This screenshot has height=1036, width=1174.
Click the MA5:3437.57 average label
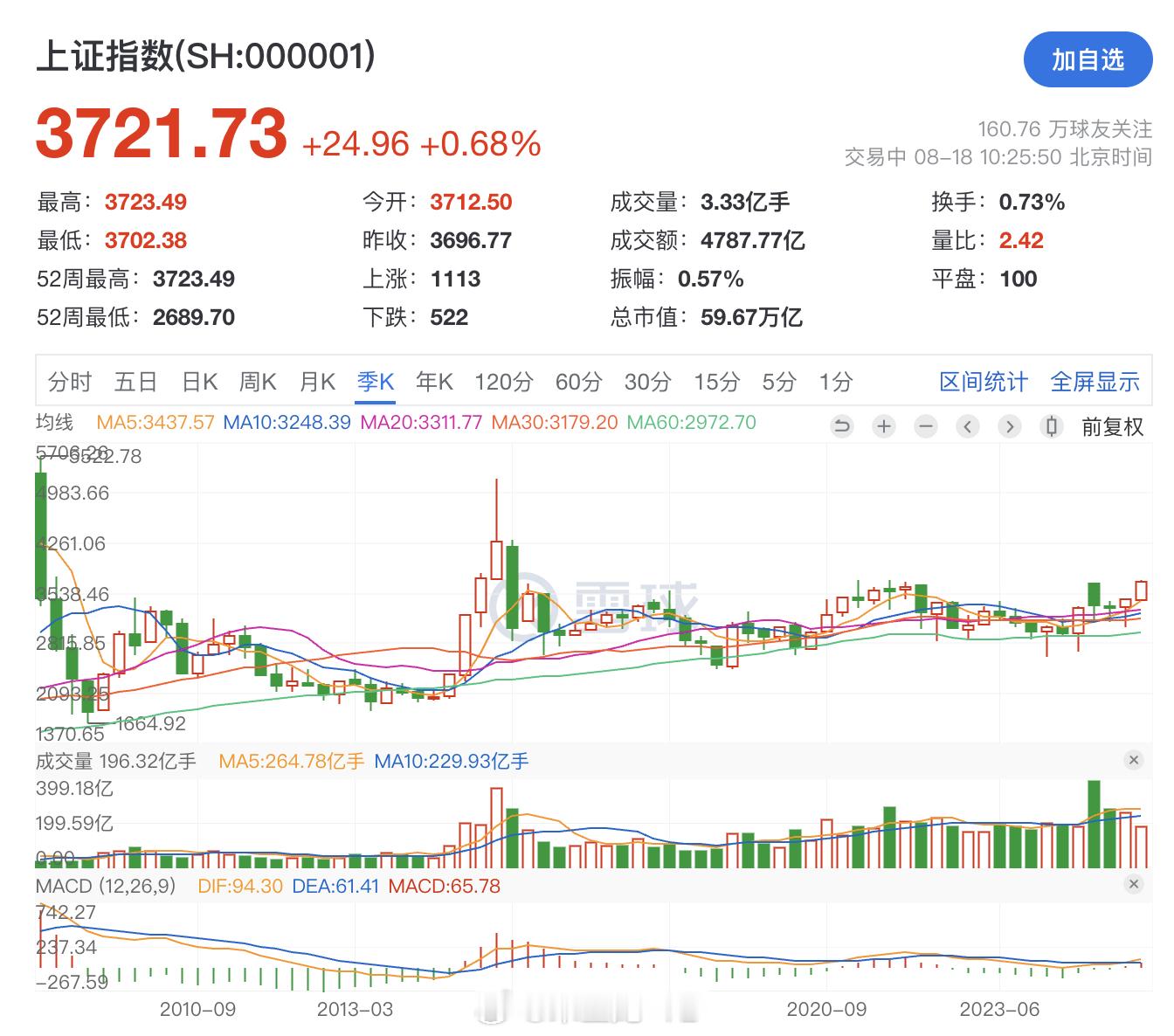point(155,423)
